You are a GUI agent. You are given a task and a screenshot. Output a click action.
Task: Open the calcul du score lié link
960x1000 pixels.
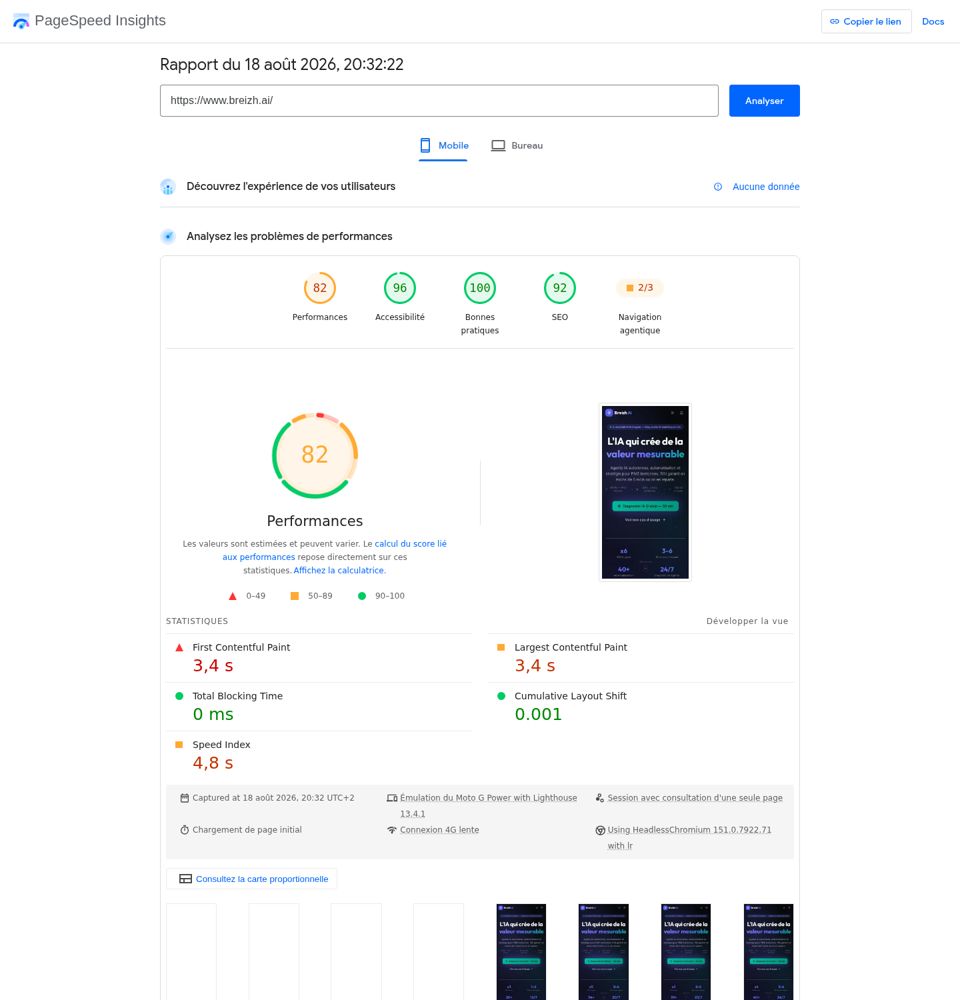[410, 544]
